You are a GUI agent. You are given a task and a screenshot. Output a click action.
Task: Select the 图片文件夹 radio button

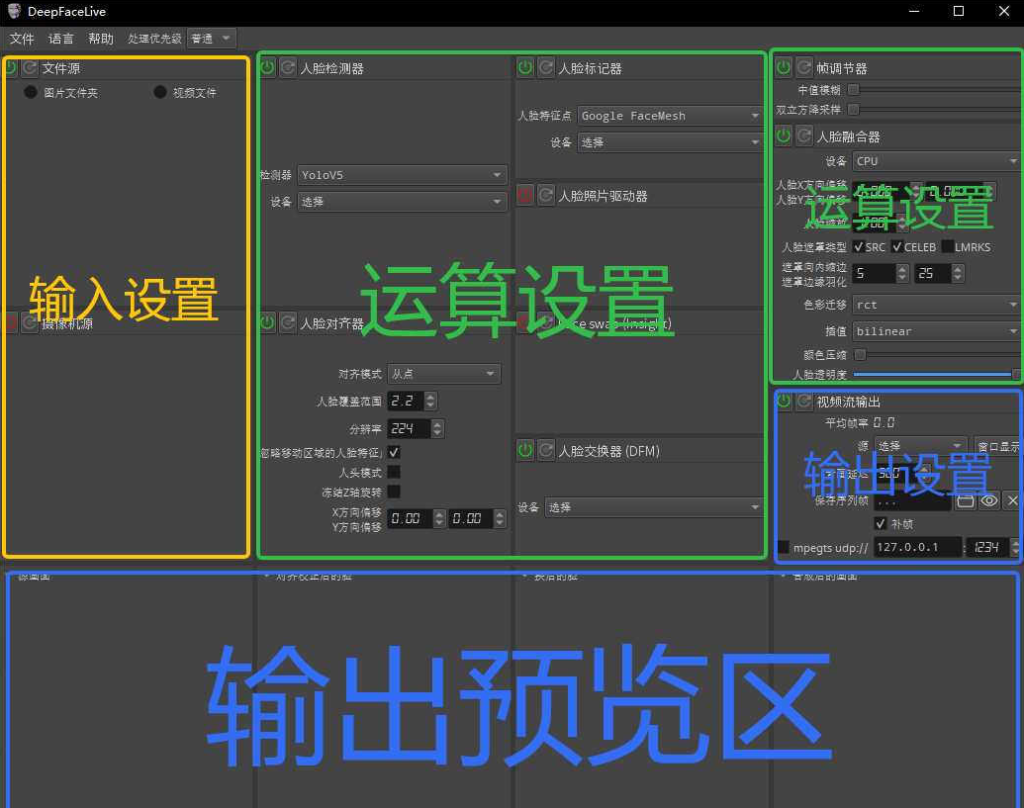pos(31,92)
